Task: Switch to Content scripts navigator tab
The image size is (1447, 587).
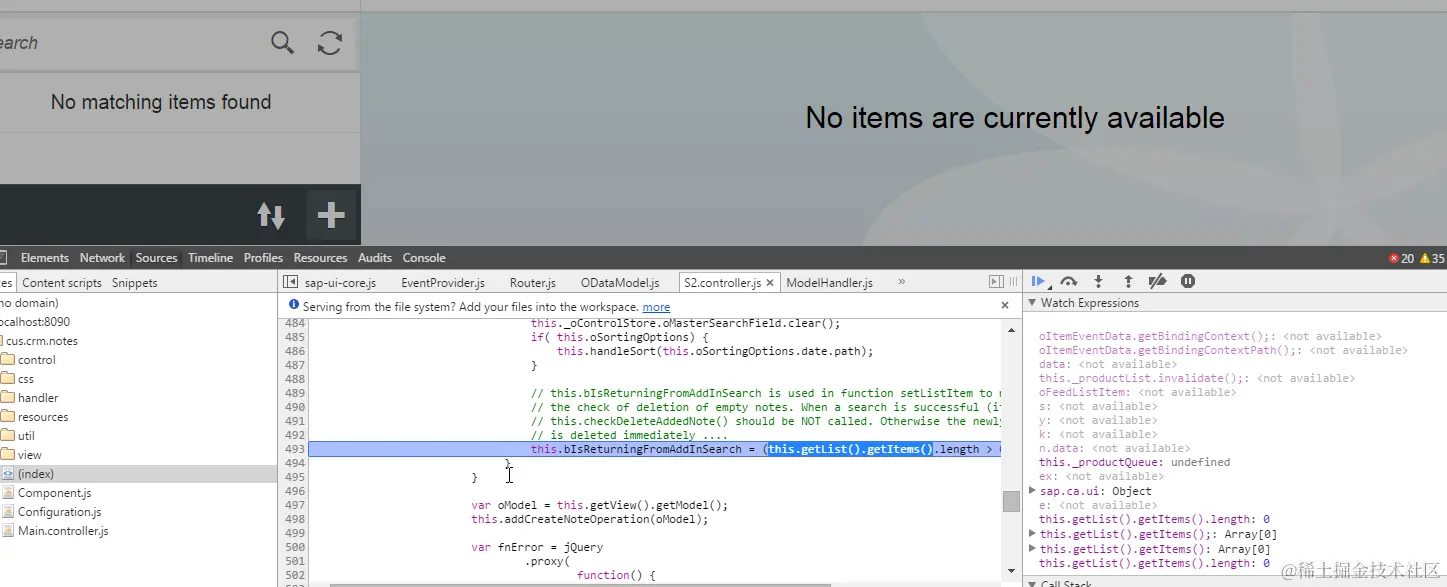Action: coord(62,283)
